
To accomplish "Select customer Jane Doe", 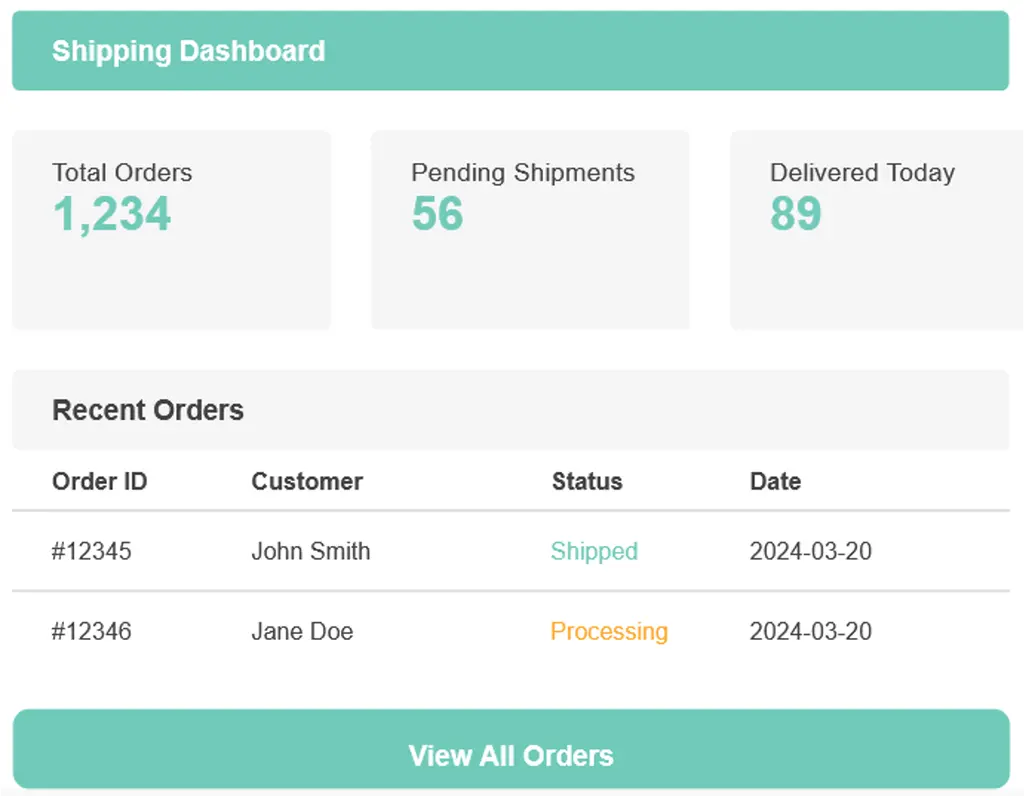I will [x=302, y=631].
